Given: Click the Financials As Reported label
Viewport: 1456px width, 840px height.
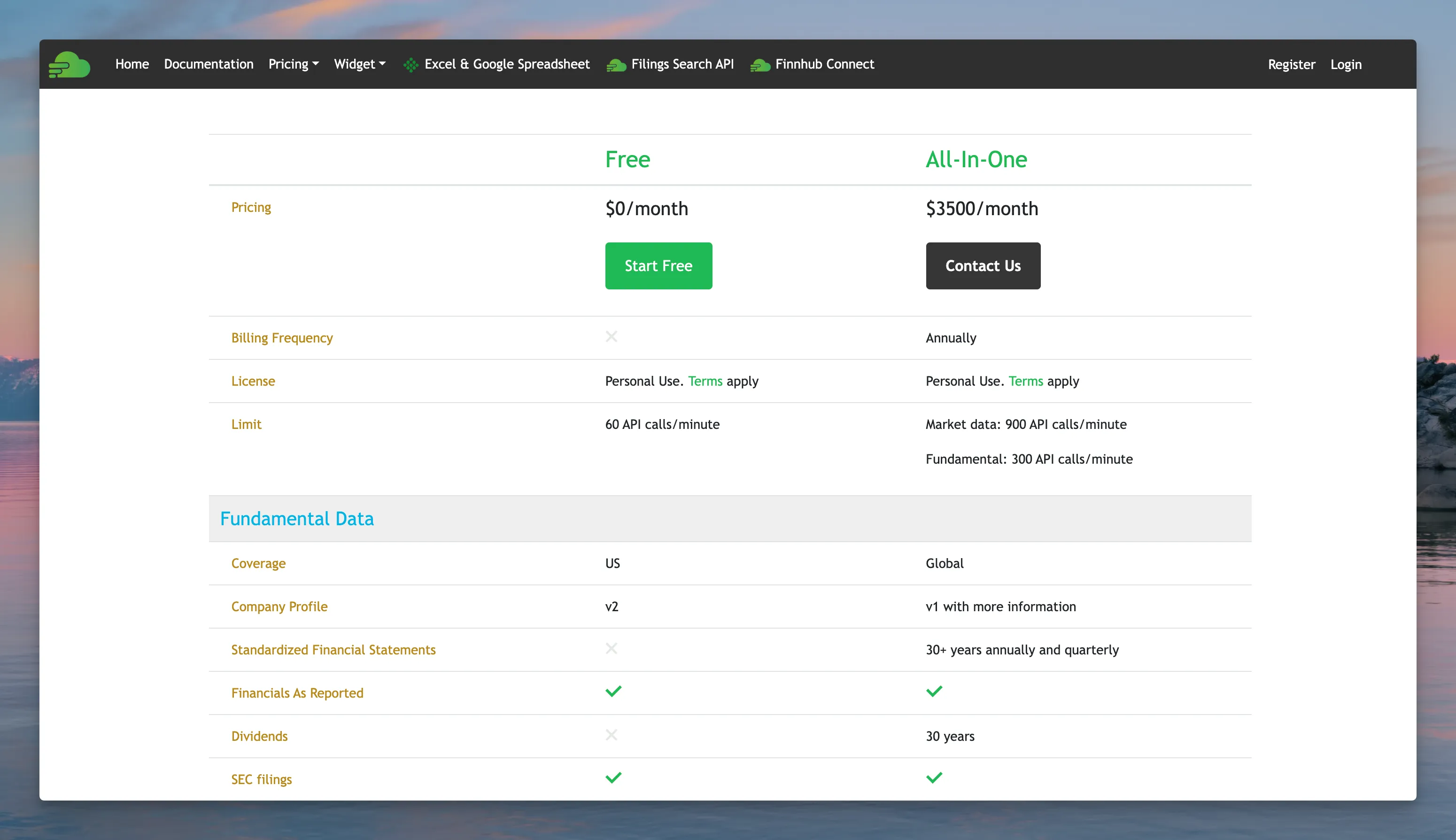Looking at the screenshot, I should 297,693.
